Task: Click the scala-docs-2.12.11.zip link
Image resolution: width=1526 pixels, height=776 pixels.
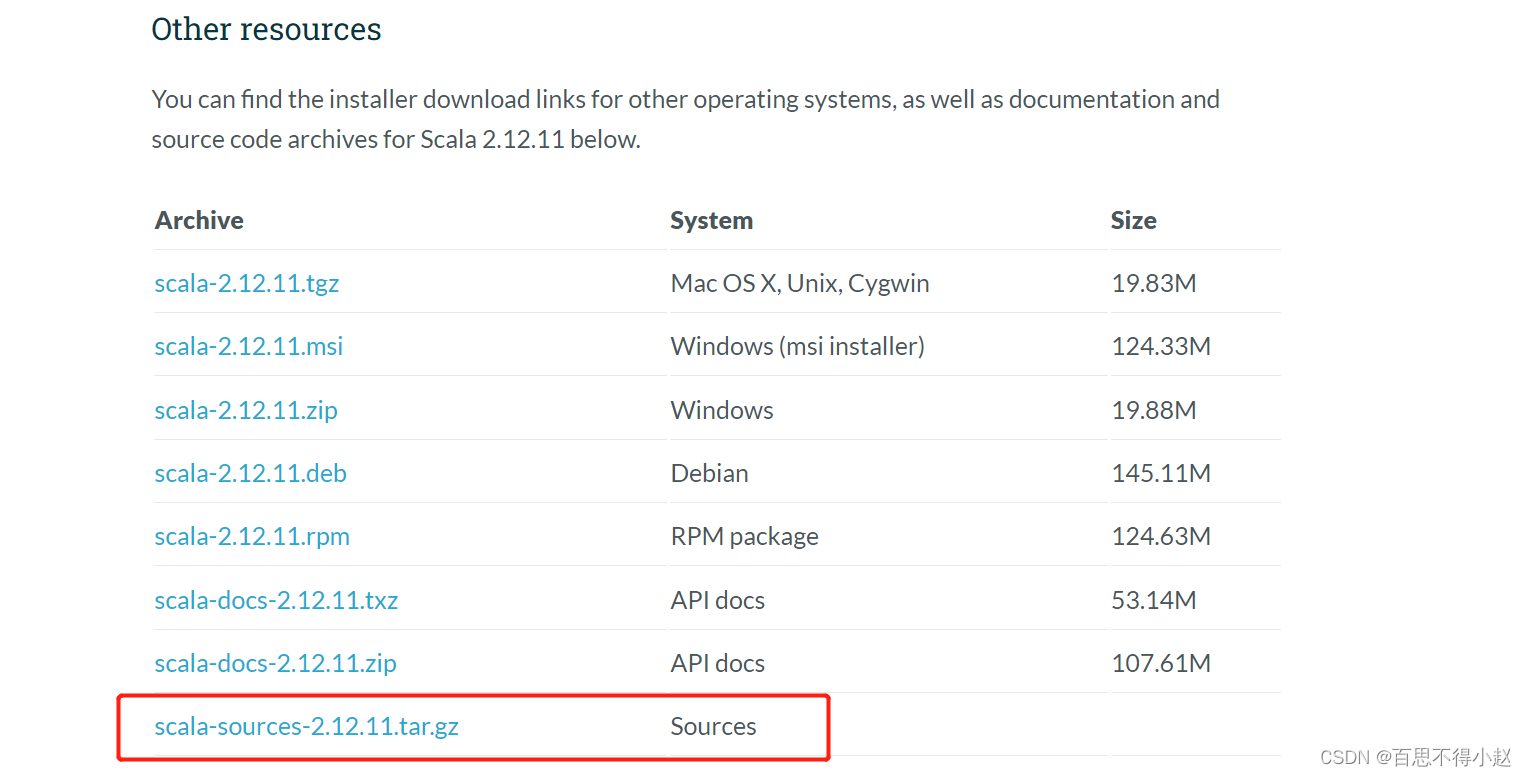Action: point(276,663)
